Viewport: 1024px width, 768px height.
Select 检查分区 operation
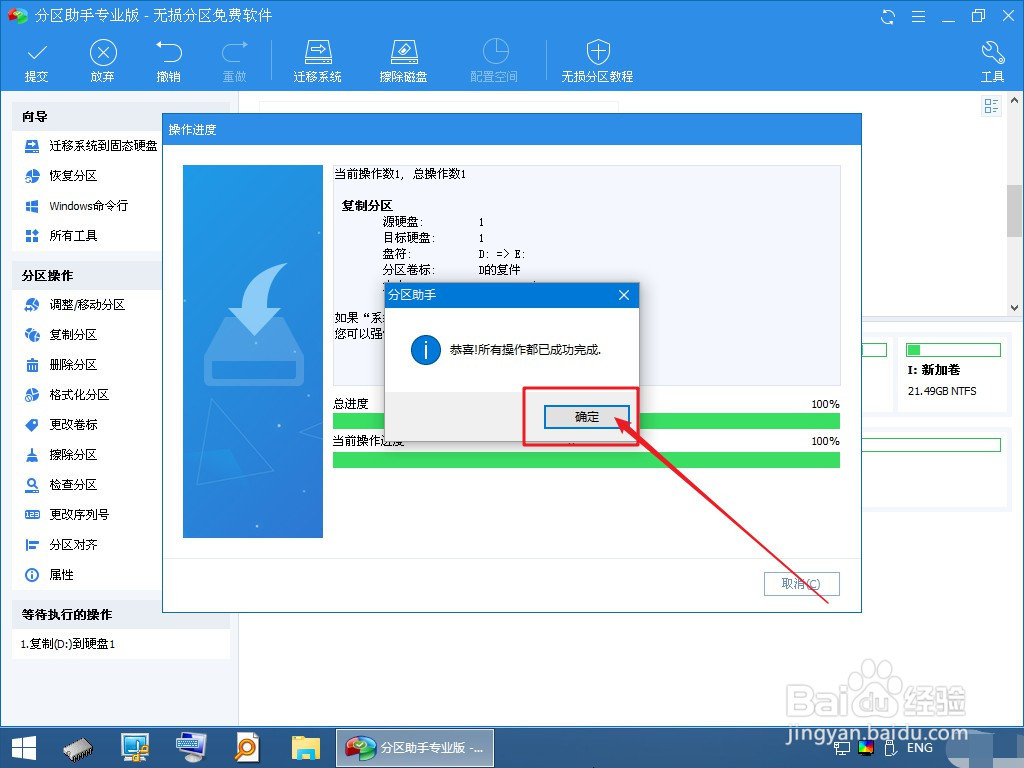61,485
